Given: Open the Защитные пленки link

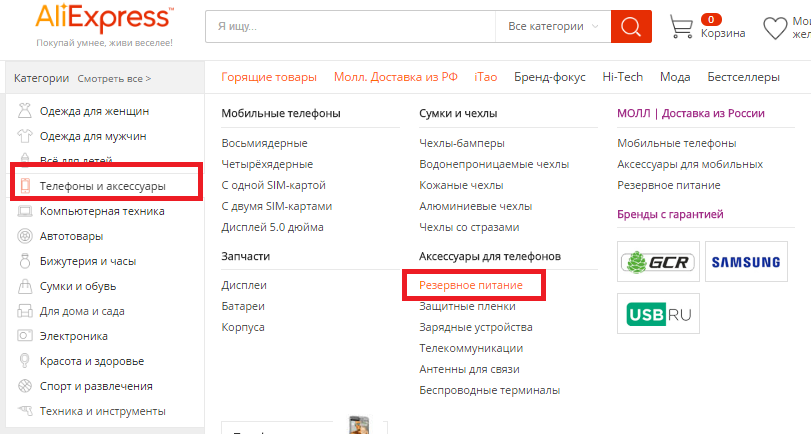Looking at the screenshot, I should pyautogui.click(x=467, y=306).
